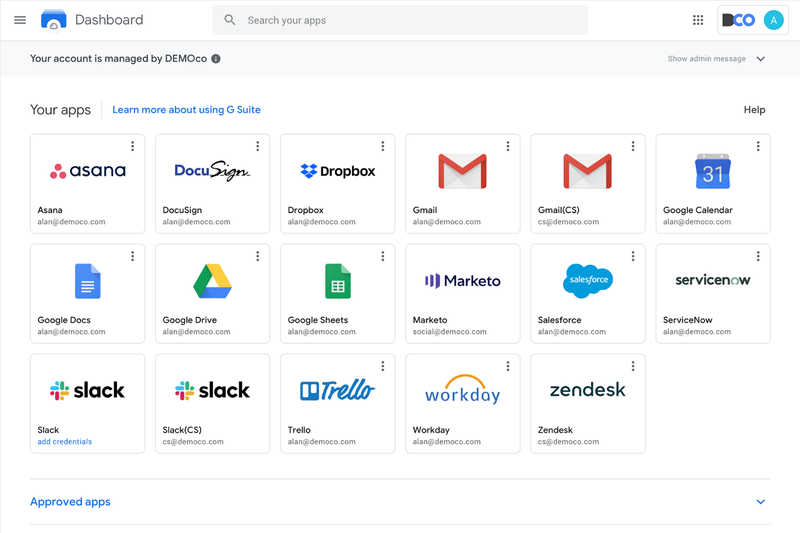Screen dimensions: 800x533
Task: Open the Workday card three-dot menu
Action: click(x=508, y=366)
